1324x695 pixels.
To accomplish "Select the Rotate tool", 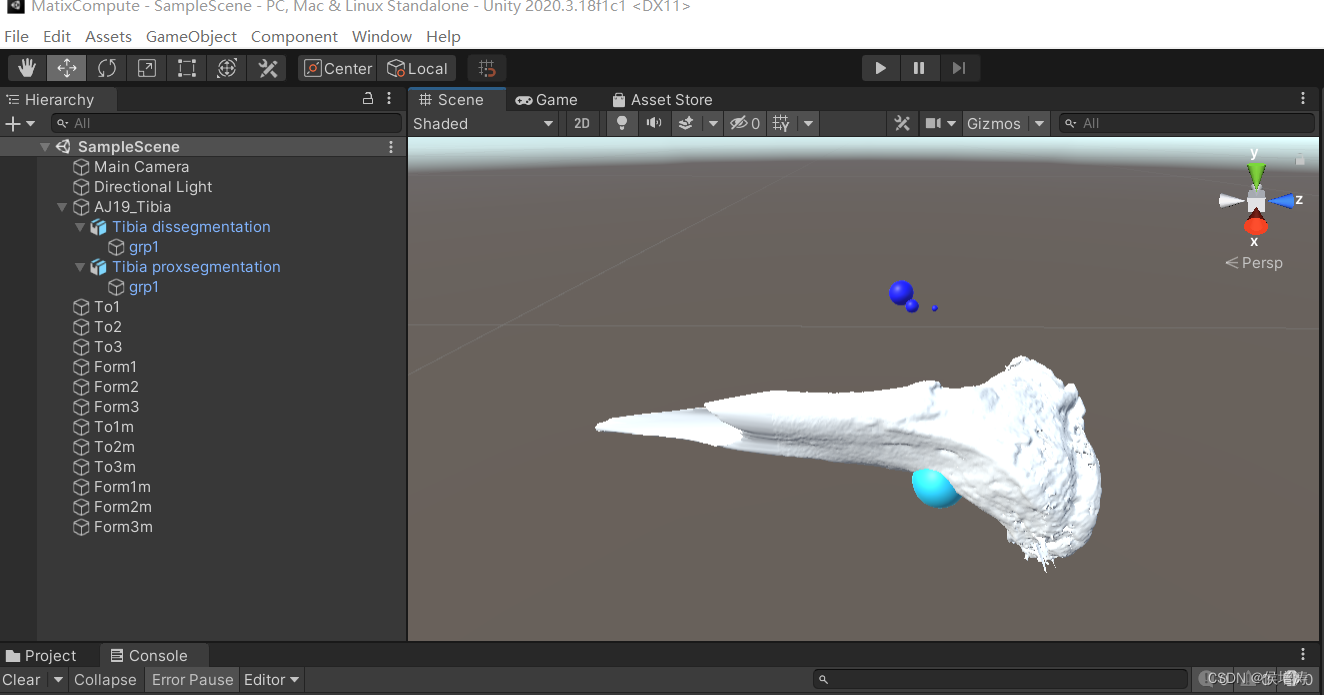I will (106, 67).
